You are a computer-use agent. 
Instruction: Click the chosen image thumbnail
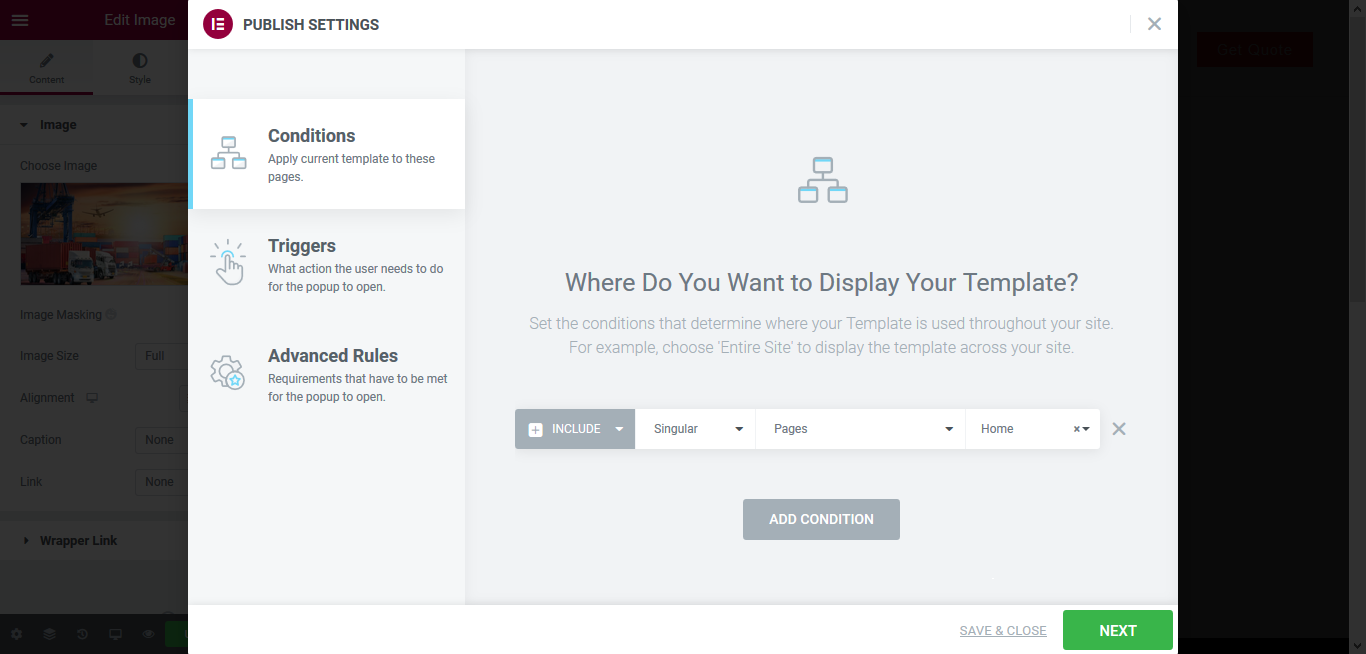(104, 234)
